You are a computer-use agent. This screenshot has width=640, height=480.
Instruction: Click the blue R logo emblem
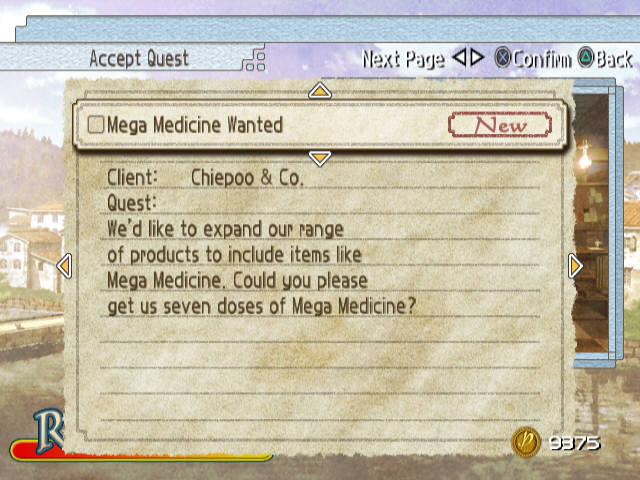tap(49, 431)
